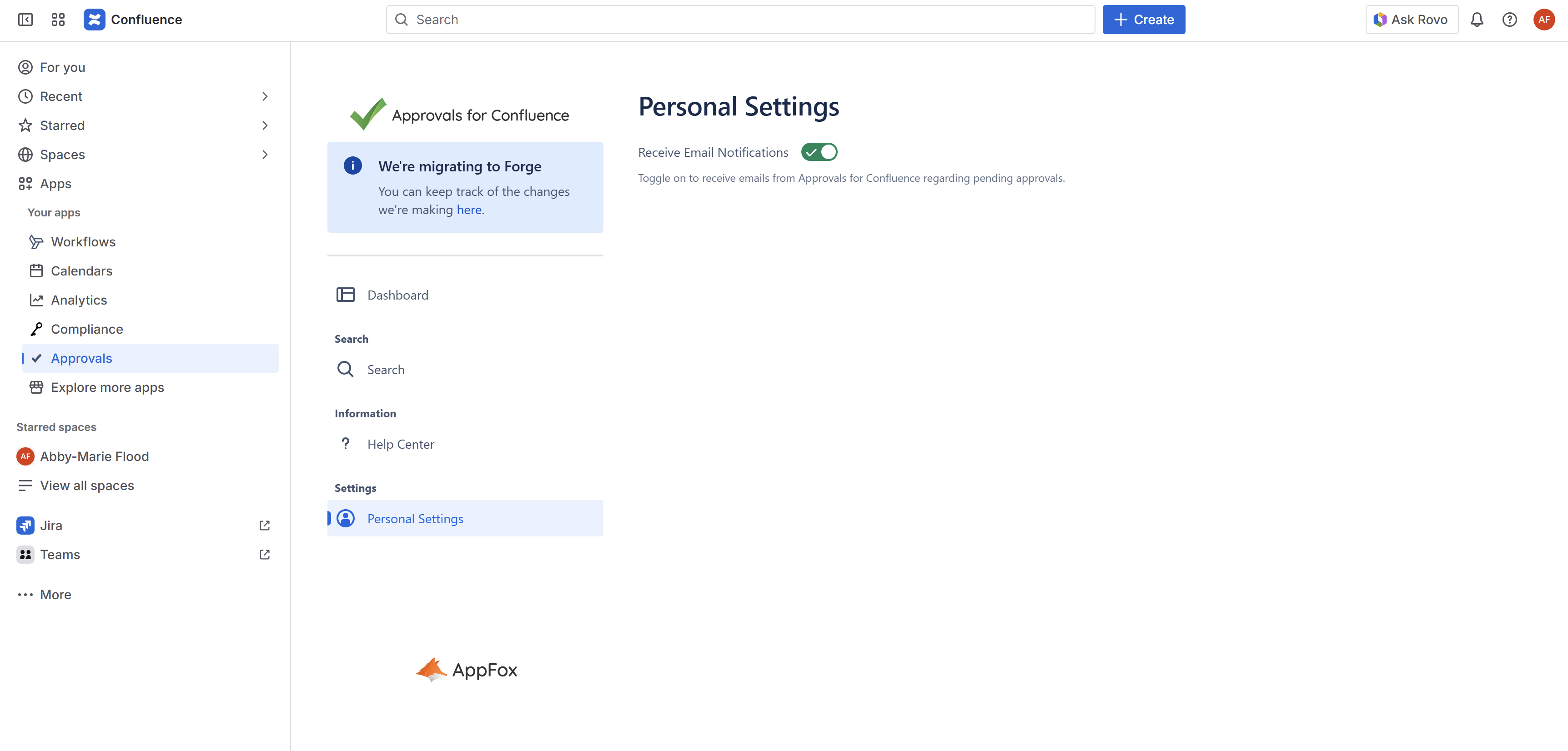Expand the Spaces section chevron
Viewport: 1568px width, 751px height.
(265, 155)
